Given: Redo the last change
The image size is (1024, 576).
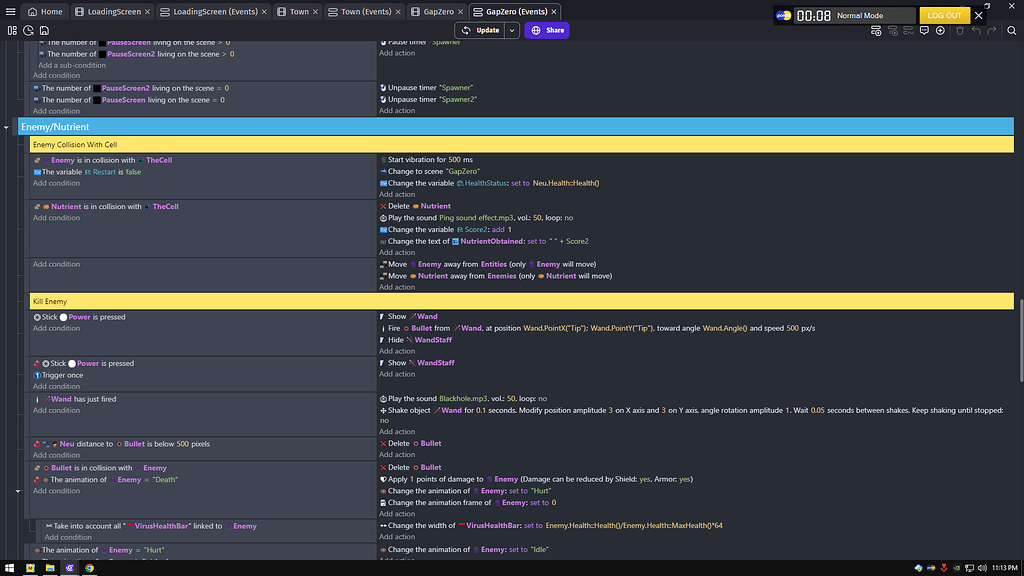Looking at the screenshot, I should 991,31.
